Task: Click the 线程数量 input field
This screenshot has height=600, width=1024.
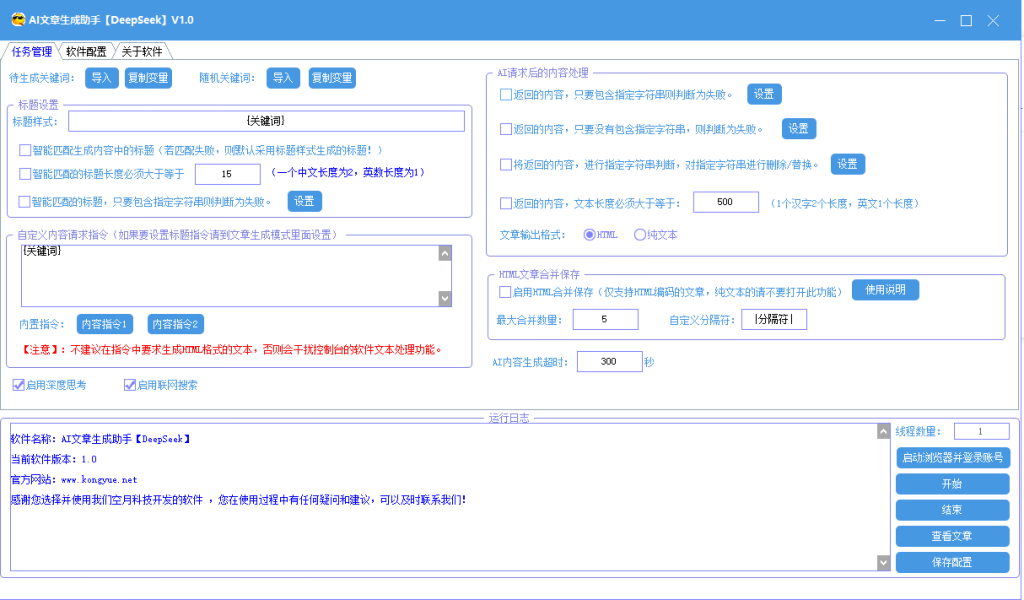Action: [981, 432]
